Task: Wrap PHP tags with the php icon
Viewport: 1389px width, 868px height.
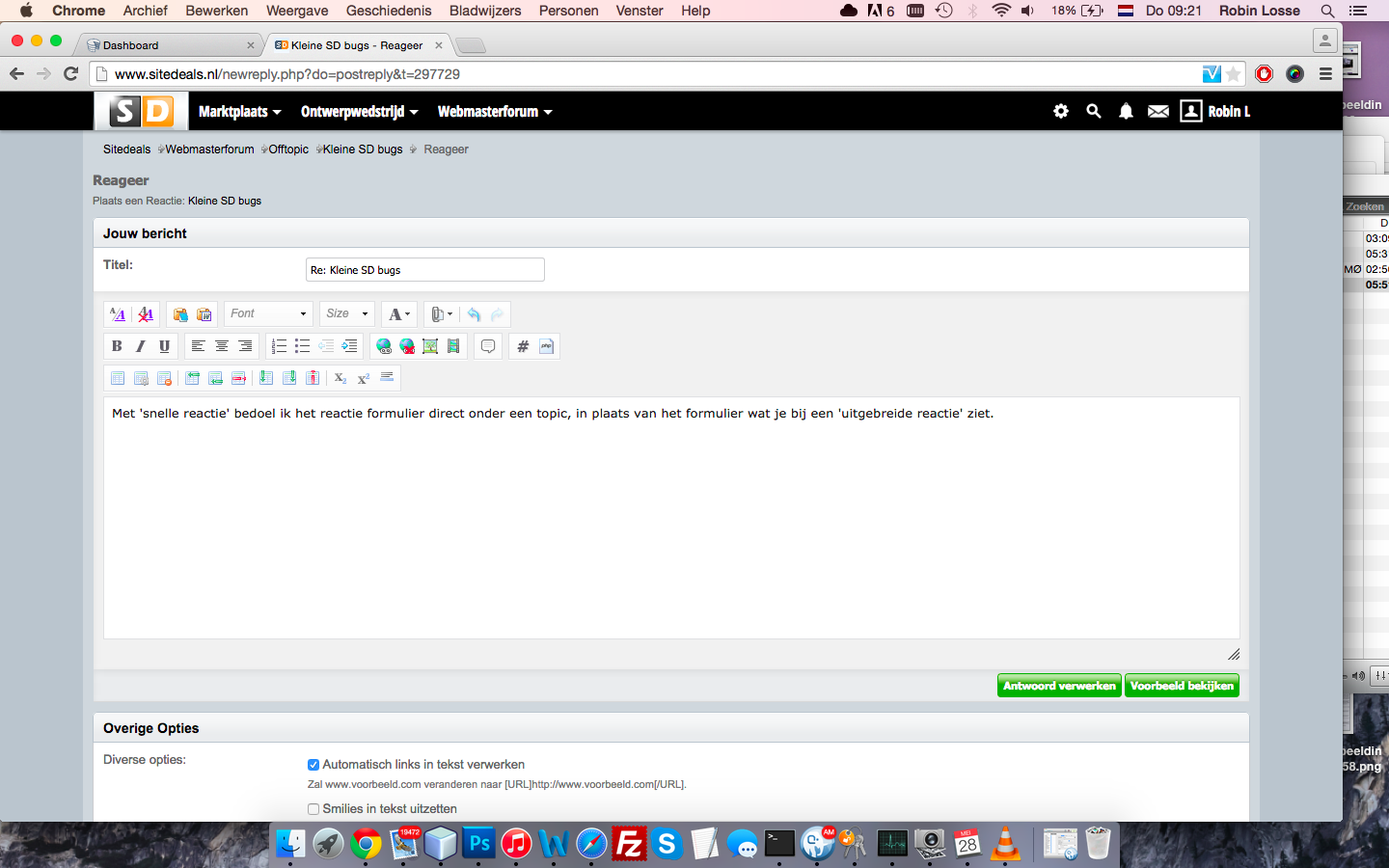Action: (546, 346)
